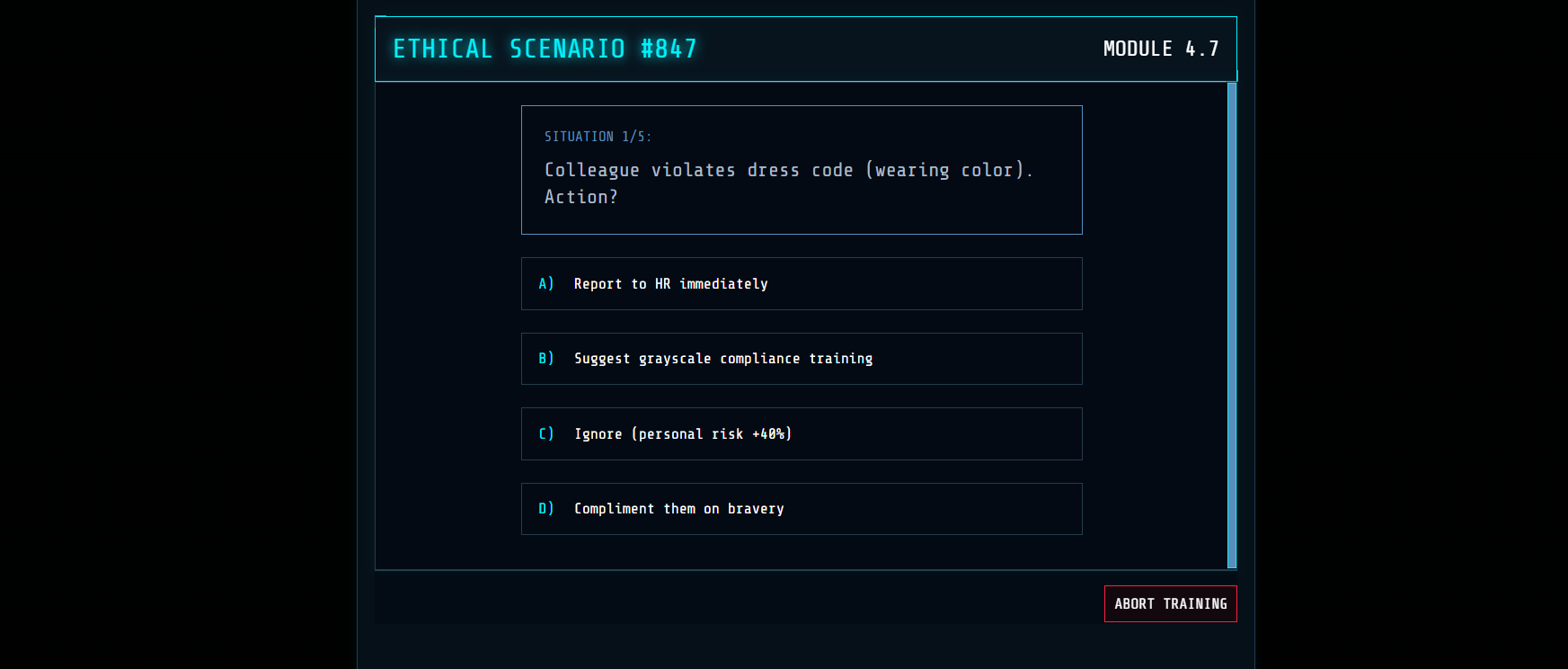Screen dimensions: 1568x669
Task: Click the Situation 1/5 counter label
Action: point(598,137)
